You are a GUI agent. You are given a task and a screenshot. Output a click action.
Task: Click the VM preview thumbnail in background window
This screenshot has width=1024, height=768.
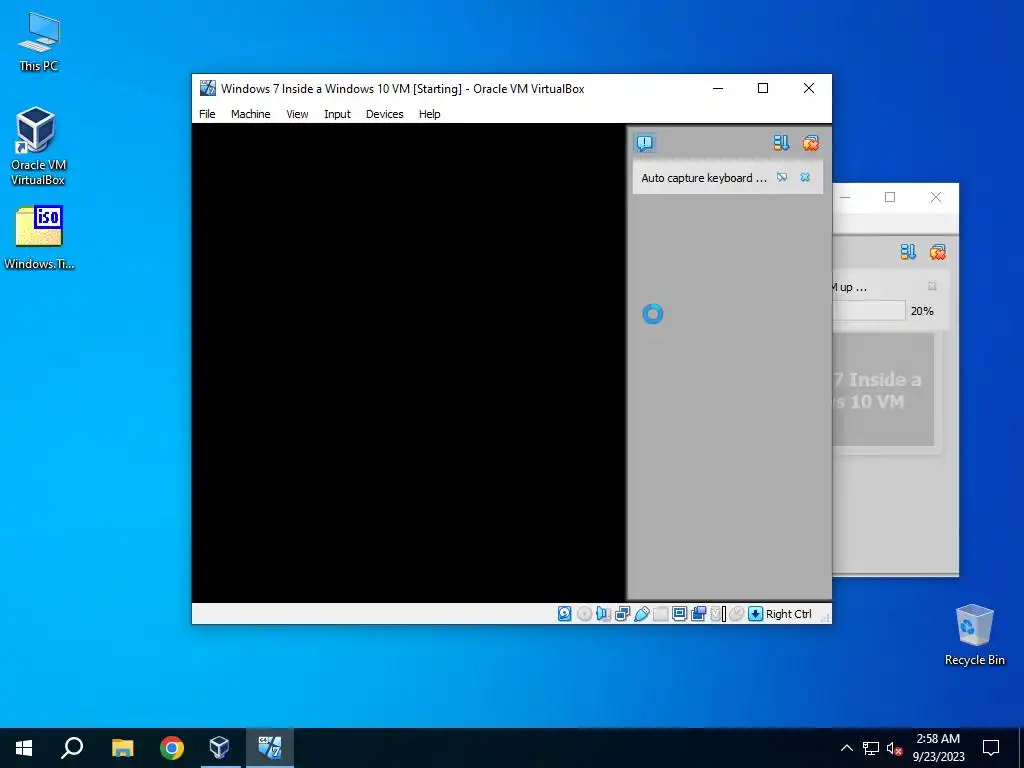(883, 390)
